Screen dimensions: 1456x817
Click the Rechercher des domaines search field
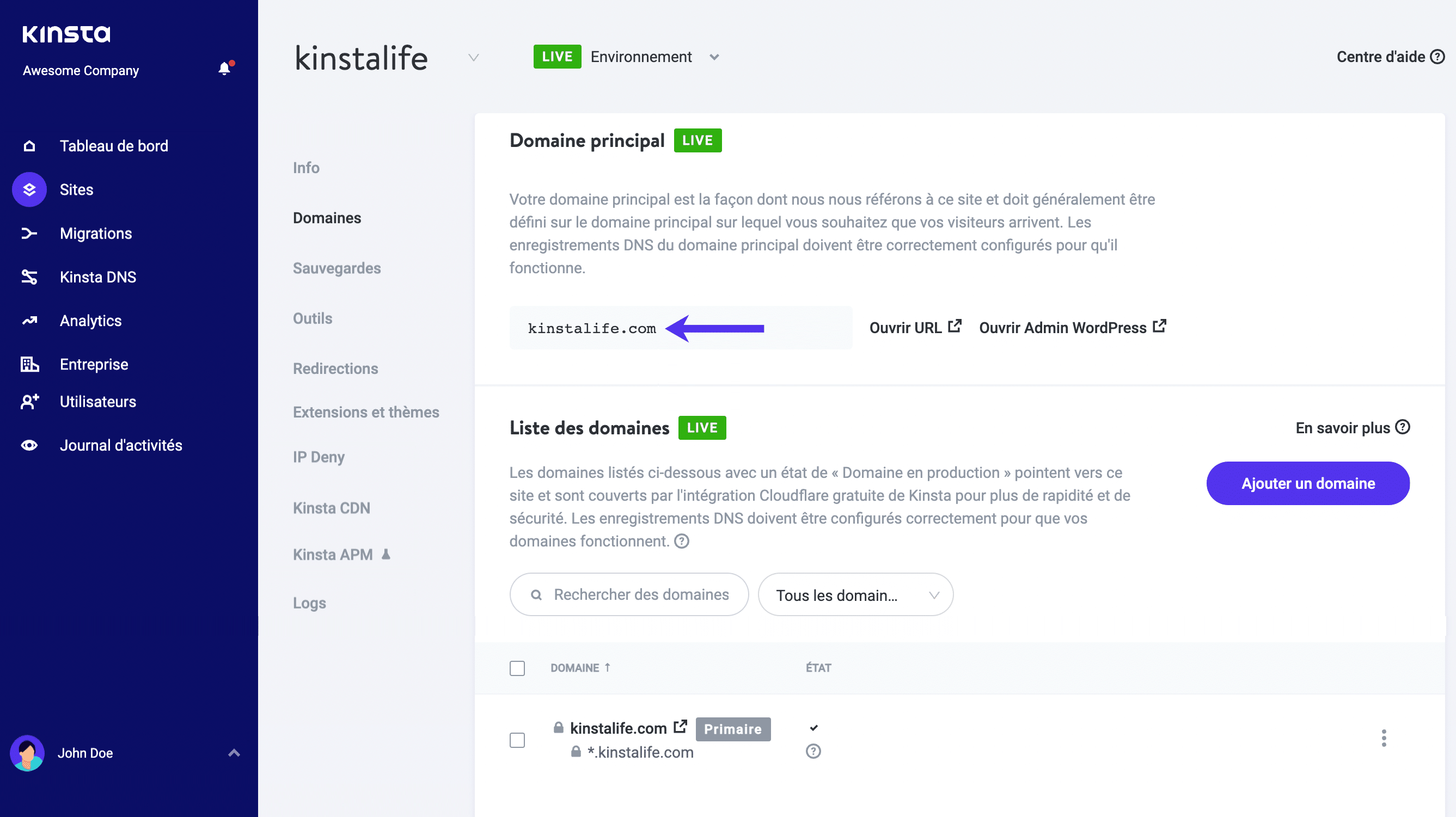(640, 595)
